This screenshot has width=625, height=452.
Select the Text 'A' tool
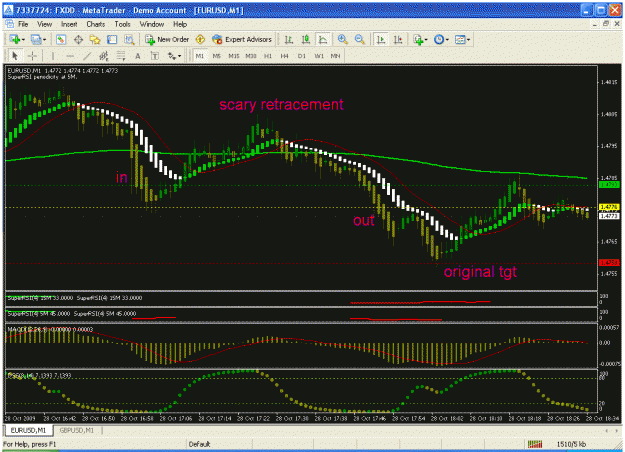(138, 56)
